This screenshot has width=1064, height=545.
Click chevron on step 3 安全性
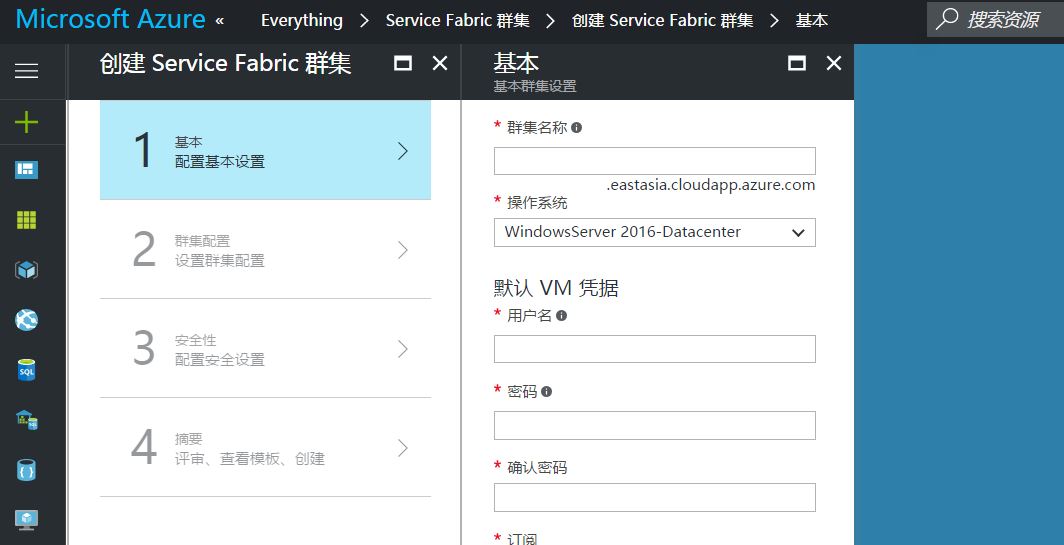click(403, 349)
